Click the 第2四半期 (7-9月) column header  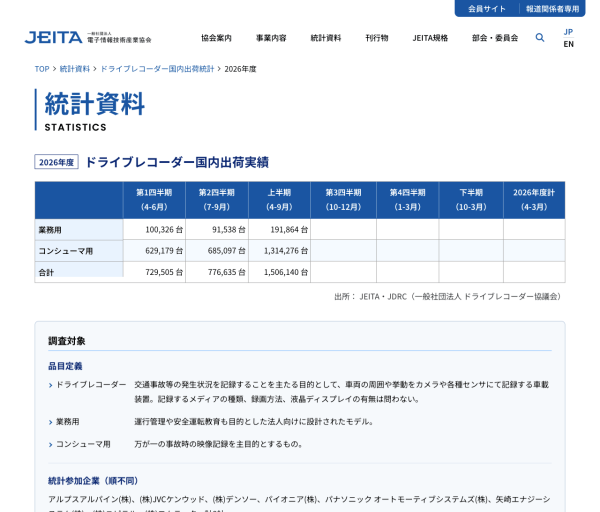click(x=217, y=200)
